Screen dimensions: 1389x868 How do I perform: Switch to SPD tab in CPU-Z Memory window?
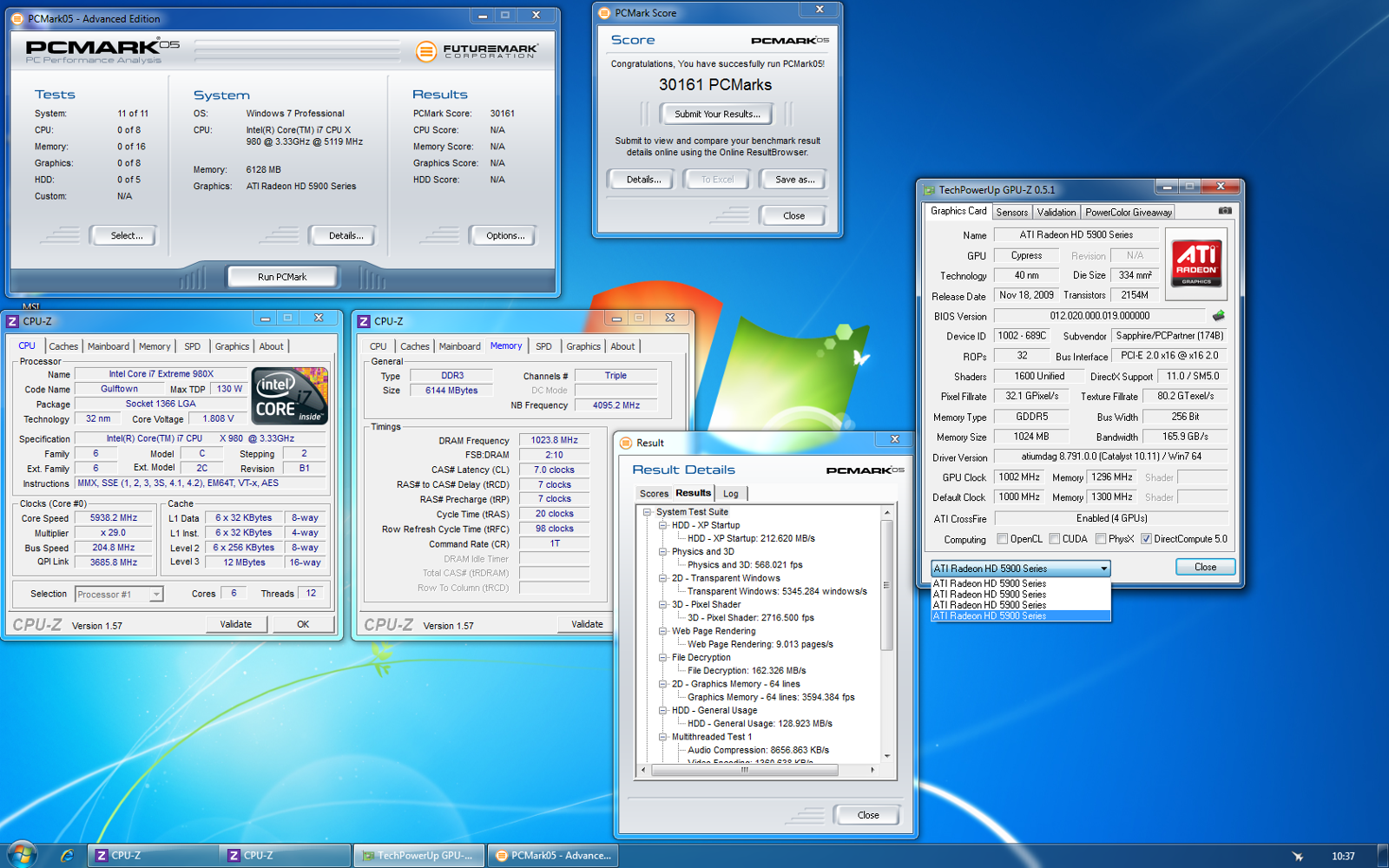pos(543,346)
